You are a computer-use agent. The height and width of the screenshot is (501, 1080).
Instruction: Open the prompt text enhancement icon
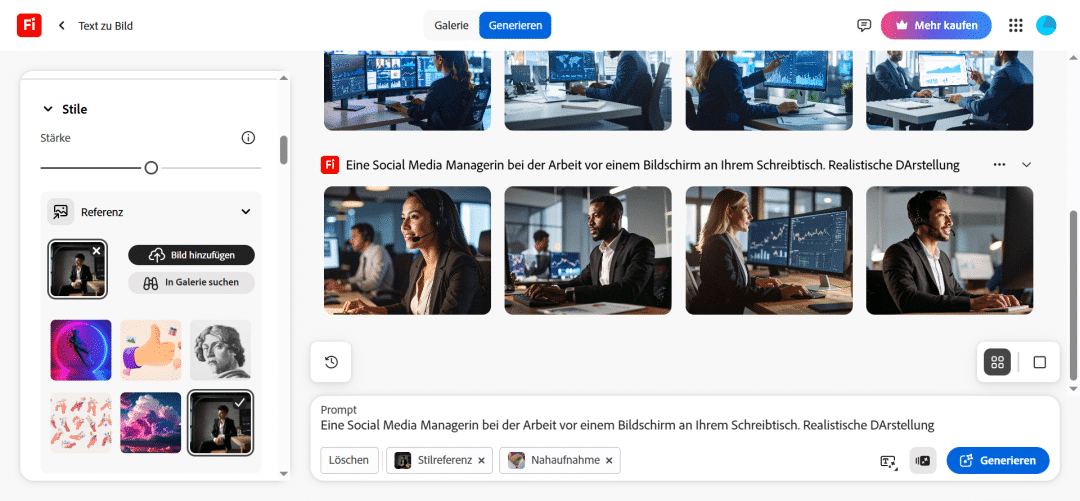coord(889,461)
